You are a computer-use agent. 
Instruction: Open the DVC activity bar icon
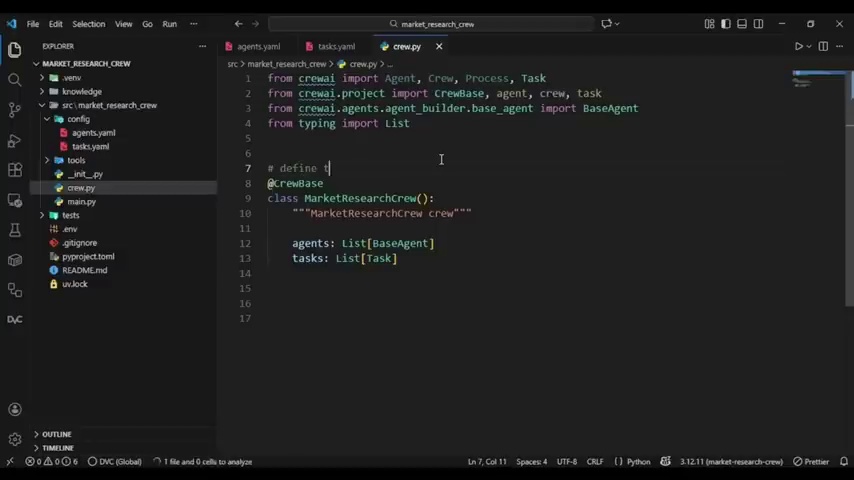click(15, 319)
